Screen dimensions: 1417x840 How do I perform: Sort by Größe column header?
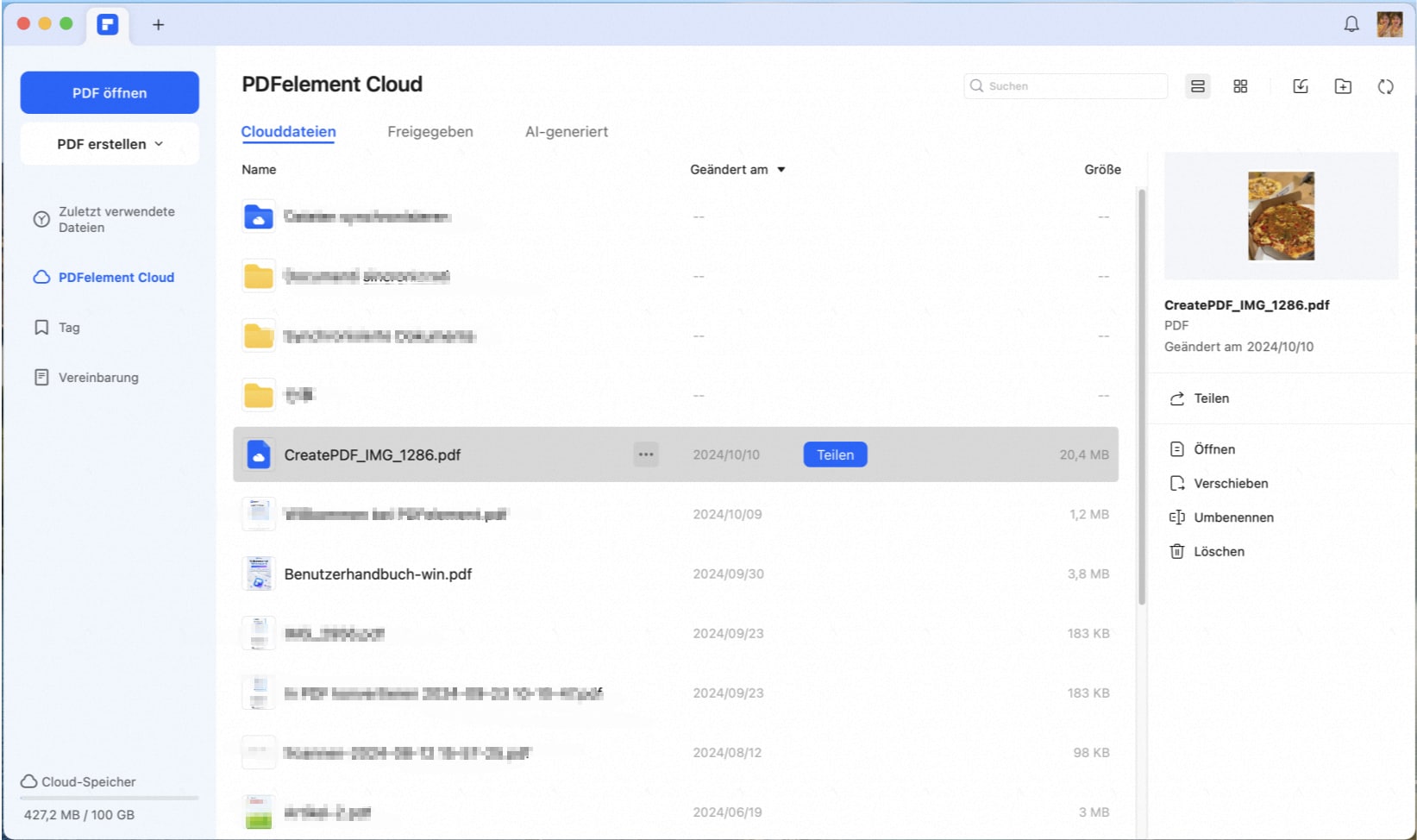tap(1102, 170)
